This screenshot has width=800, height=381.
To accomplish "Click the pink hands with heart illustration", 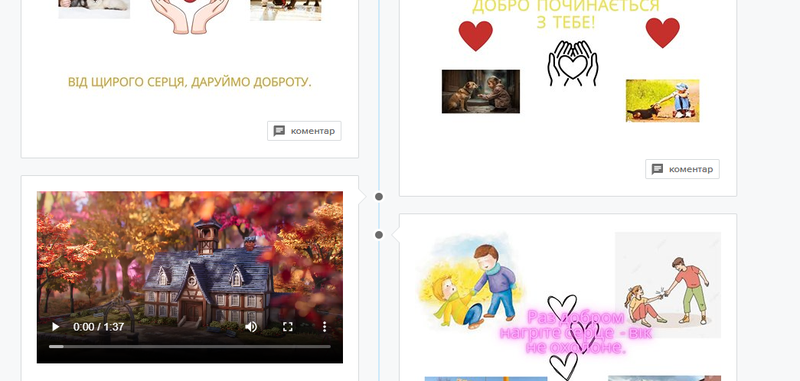I will (x=190, y=16).
